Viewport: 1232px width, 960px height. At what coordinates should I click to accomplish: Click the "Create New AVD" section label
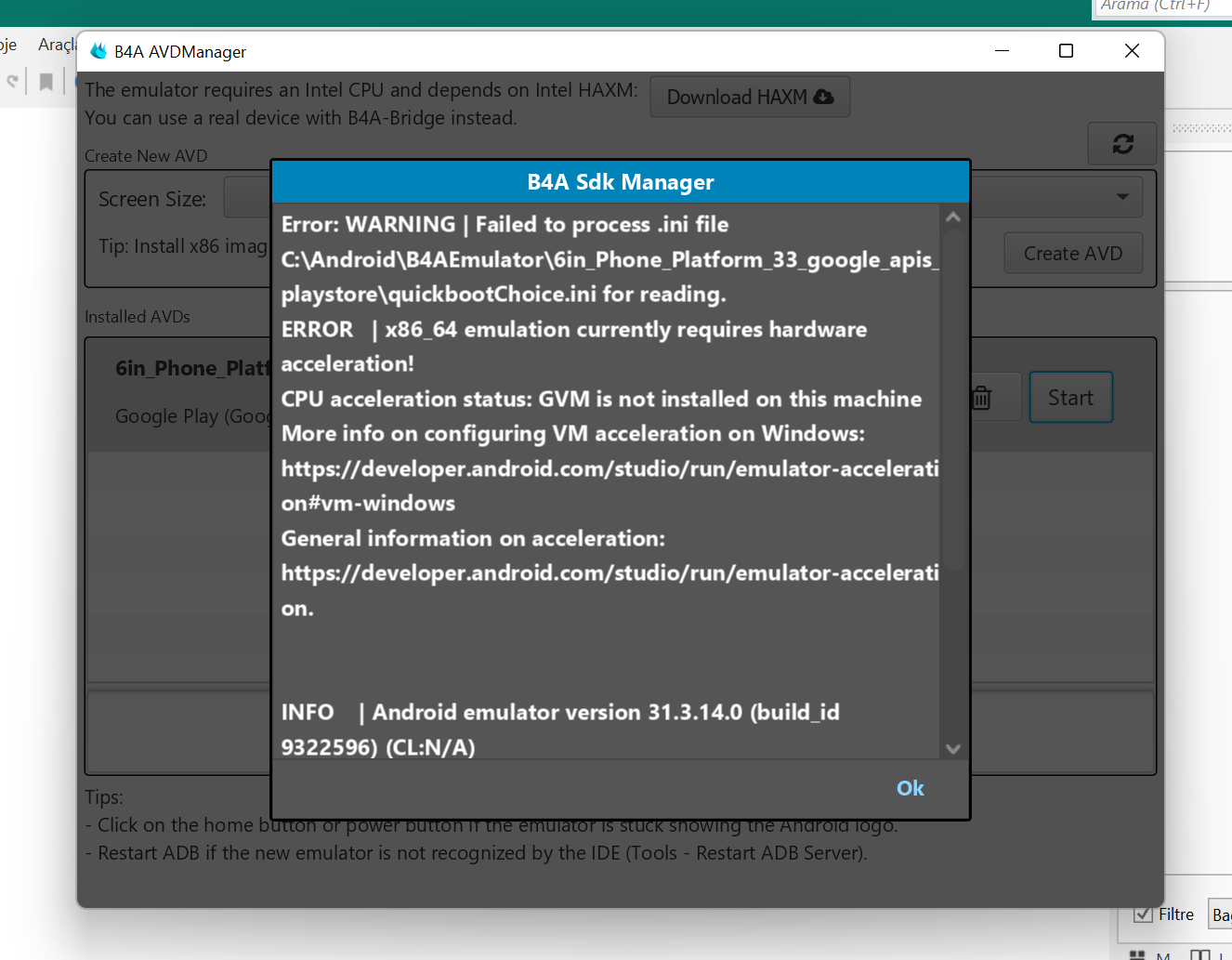coord(146,156)
